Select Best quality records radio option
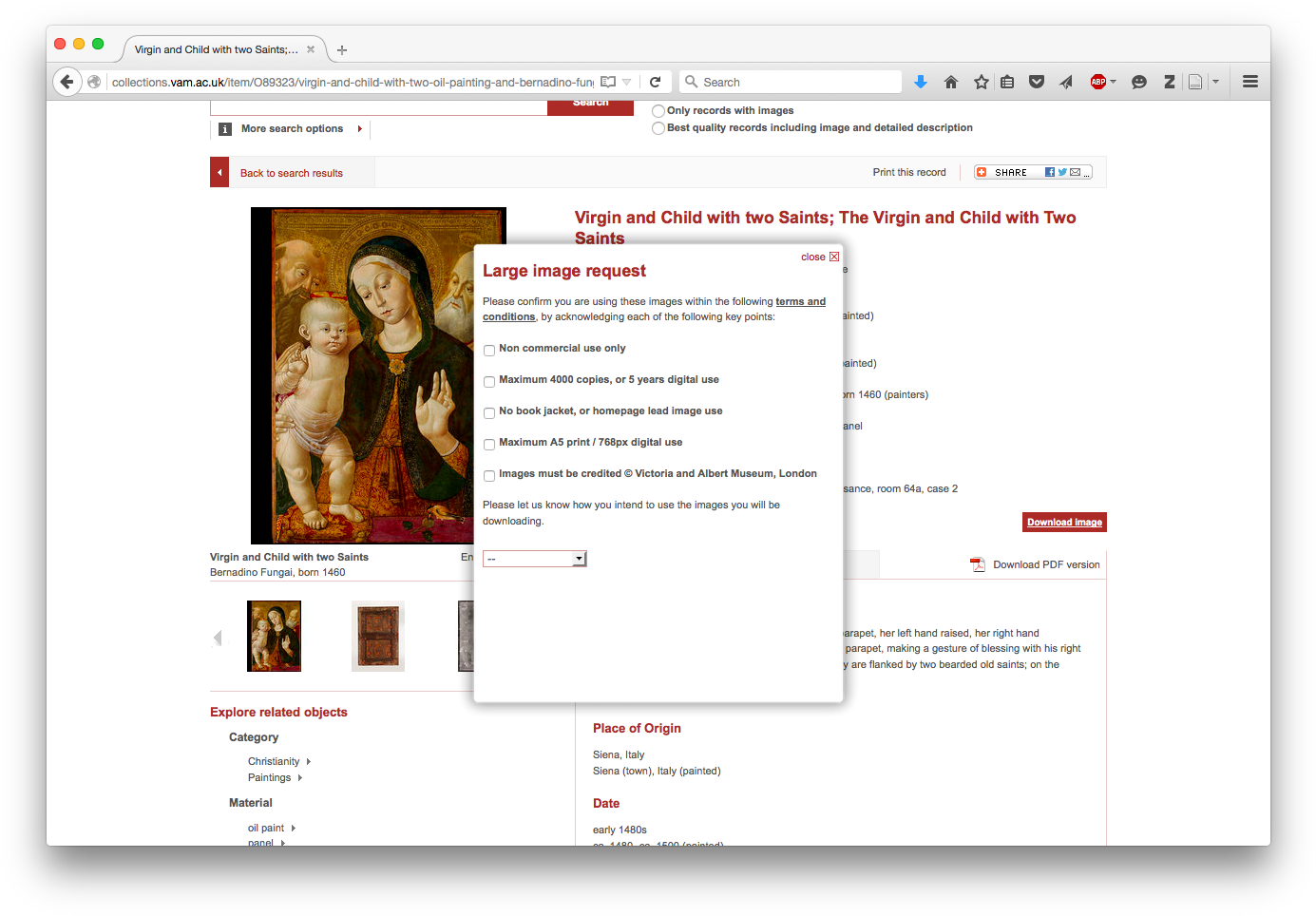The height and width of the screenshot is (916, 1316). tap(658, 128)
